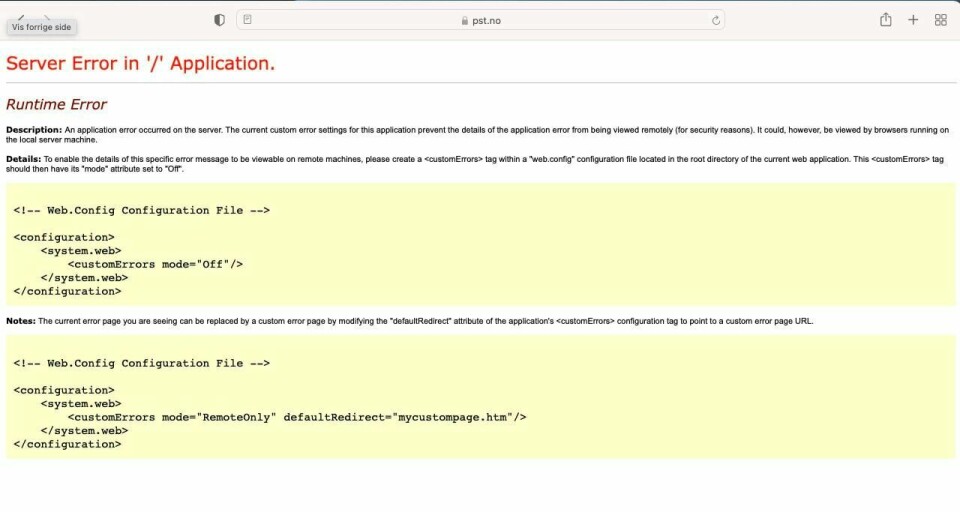Go forward using the forward arrow button
Viewport: 960px width, 512px height.
(x=46, y=16)
